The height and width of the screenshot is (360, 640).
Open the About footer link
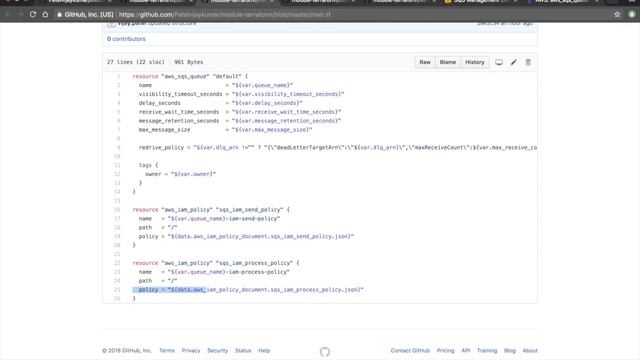pyautogui.click(x=530, y=351)
